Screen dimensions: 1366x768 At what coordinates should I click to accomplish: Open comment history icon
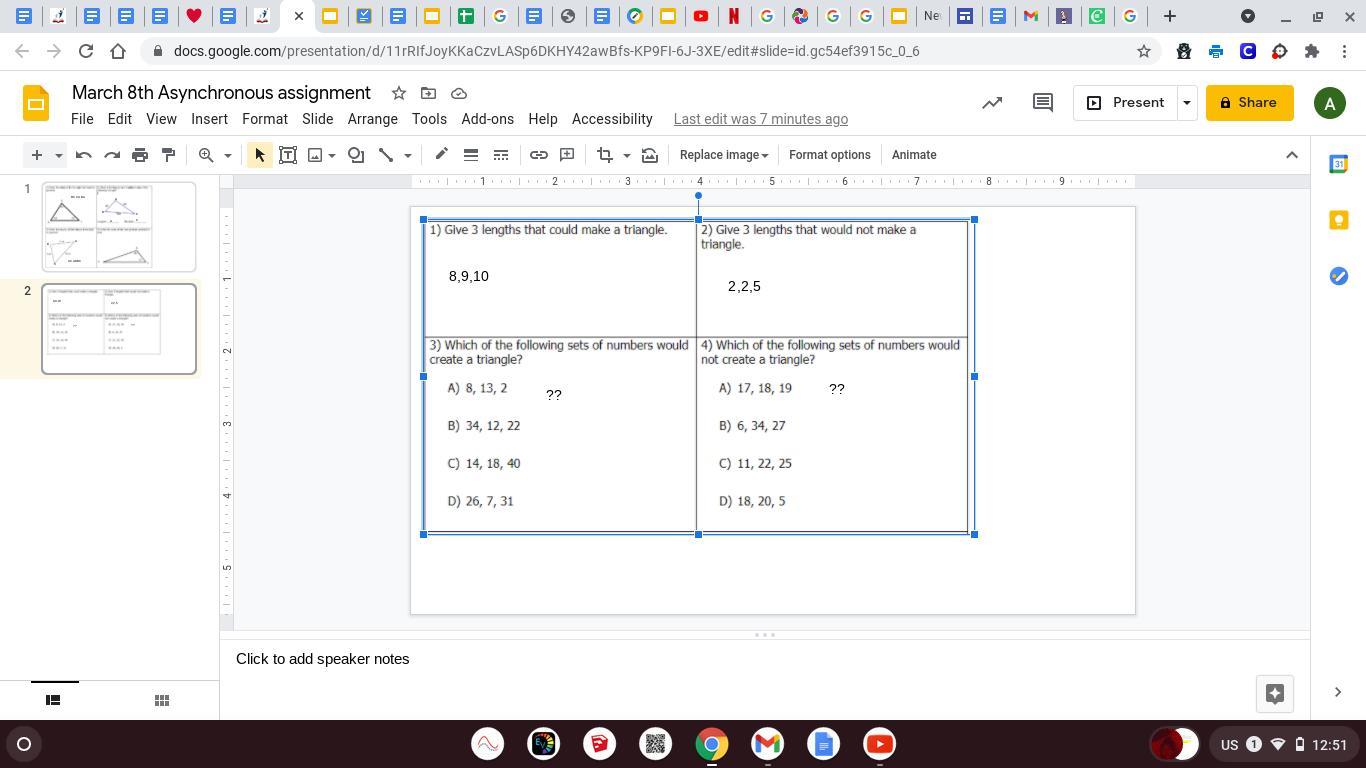1042,103
